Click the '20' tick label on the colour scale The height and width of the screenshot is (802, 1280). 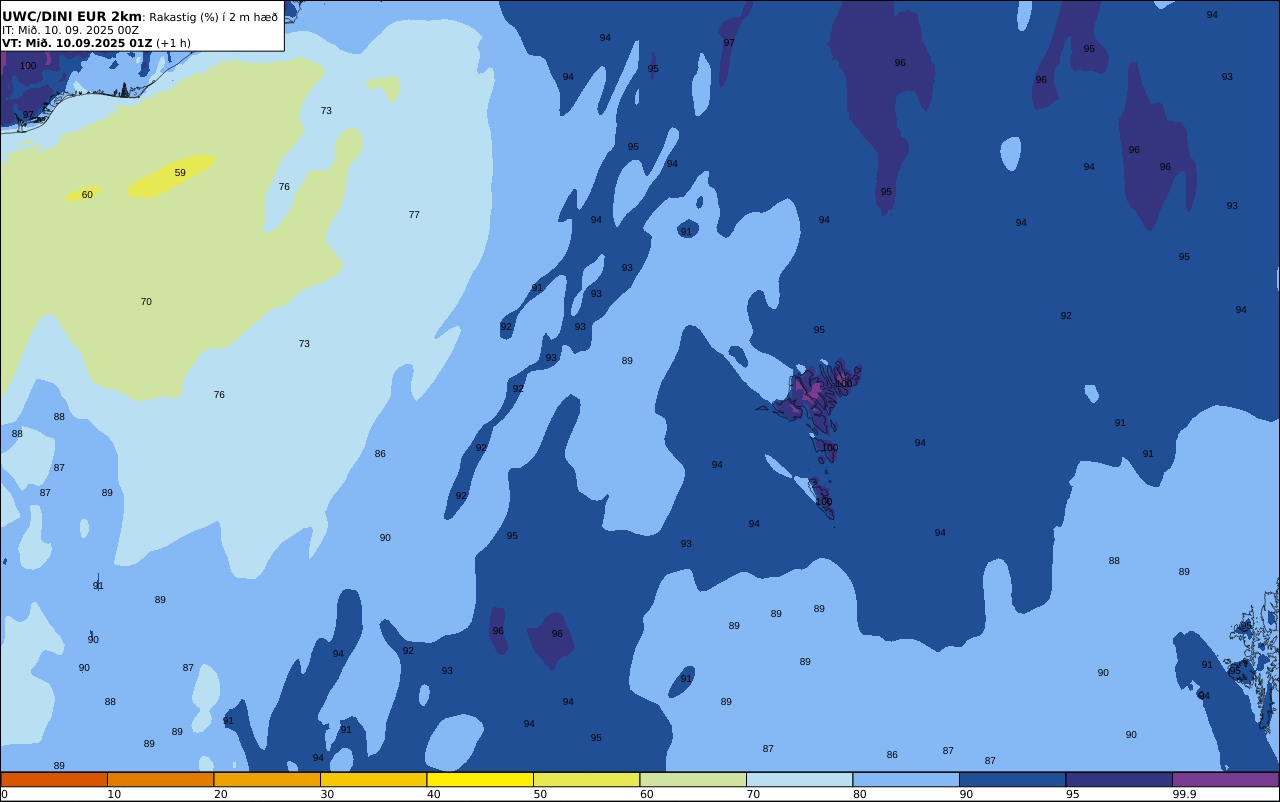coord(221,794)
